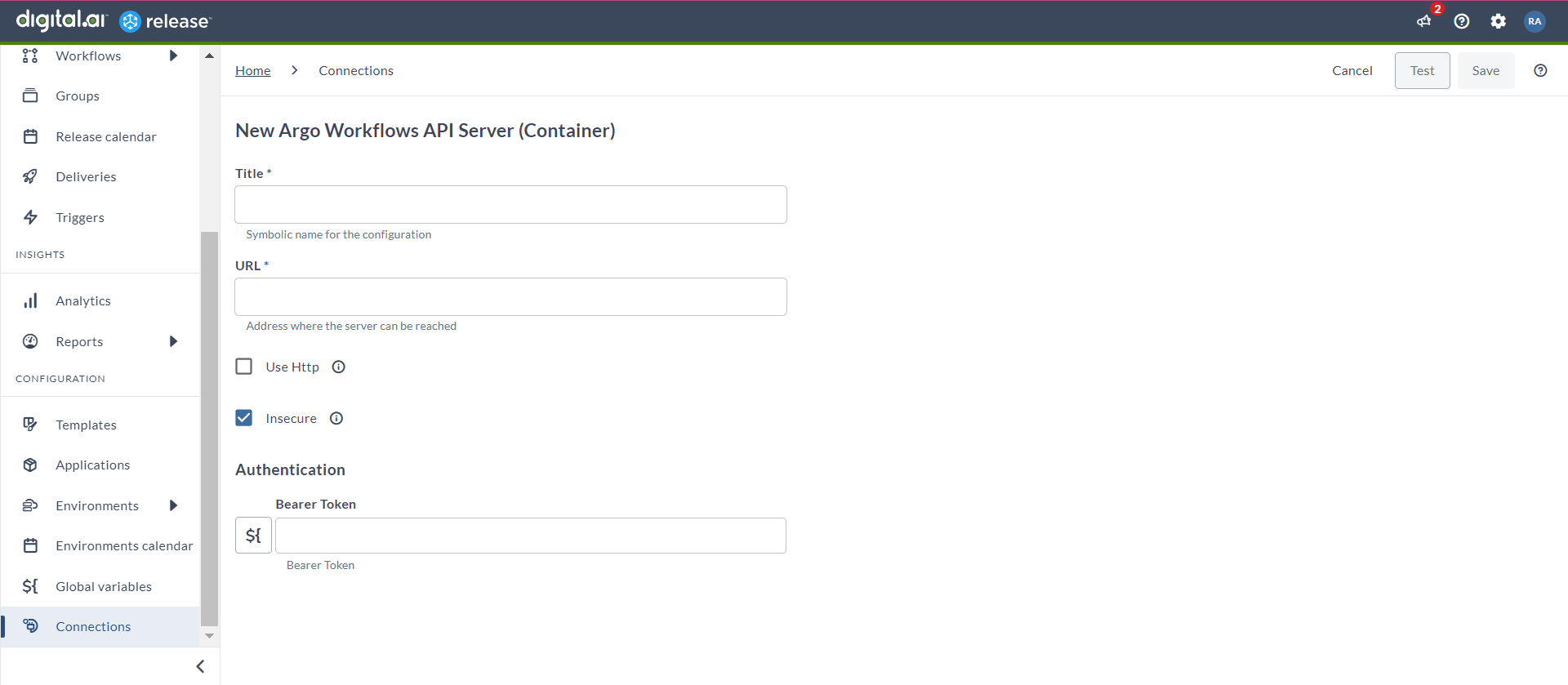Follow the Home breadcrumb link
Image resolution: width=1568 pixels, height=685 pixels.
[253, 70]
